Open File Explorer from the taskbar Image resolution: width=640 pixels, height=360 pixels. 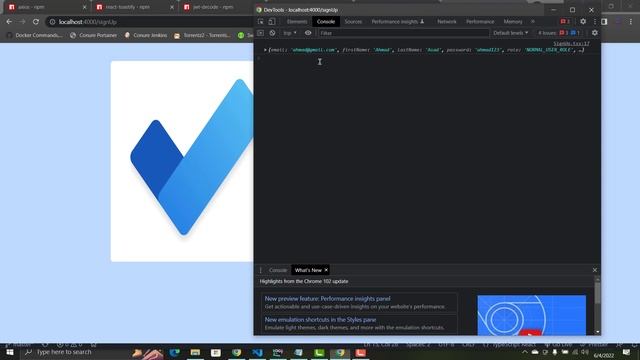pos(195,352)
